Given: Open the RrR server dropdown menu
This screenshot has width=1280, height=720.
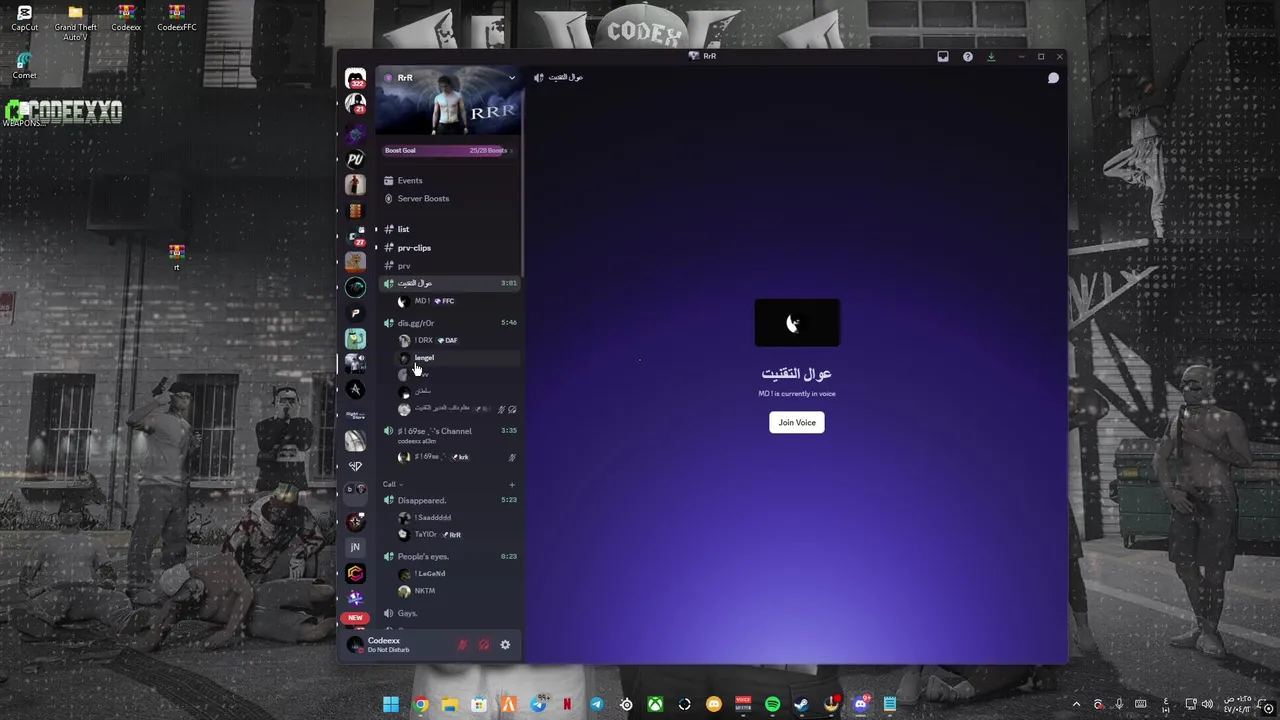Looking at the screenshot, I should (x=511, y=78).
